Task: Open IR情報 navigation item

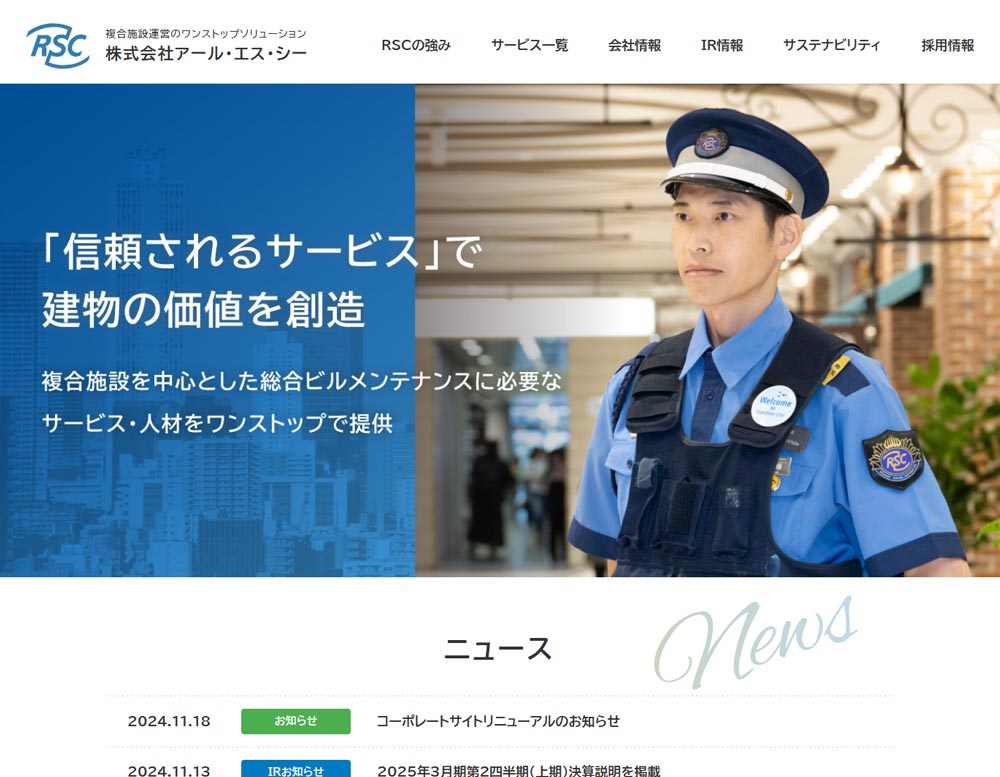Action: click(722, 45)
